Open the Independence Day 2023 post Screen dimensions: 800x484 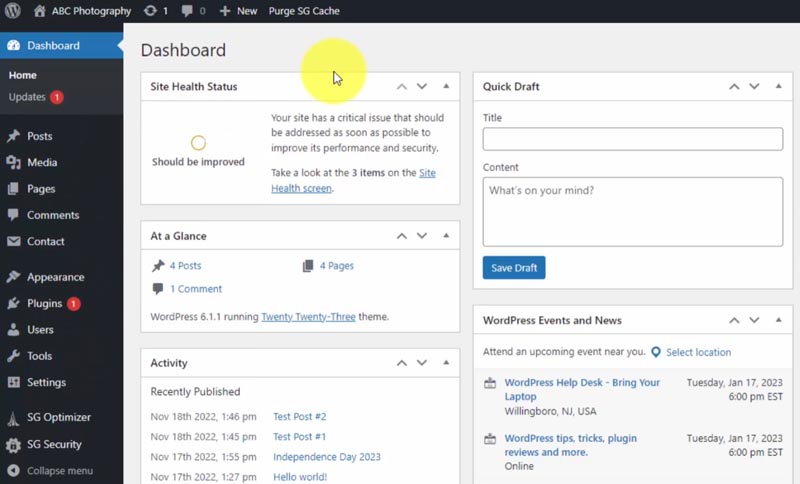[327, 457]
